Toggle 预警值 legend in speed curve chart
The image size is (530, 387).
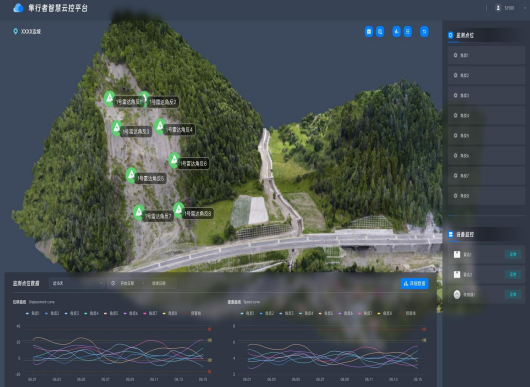tap(407, 313)
